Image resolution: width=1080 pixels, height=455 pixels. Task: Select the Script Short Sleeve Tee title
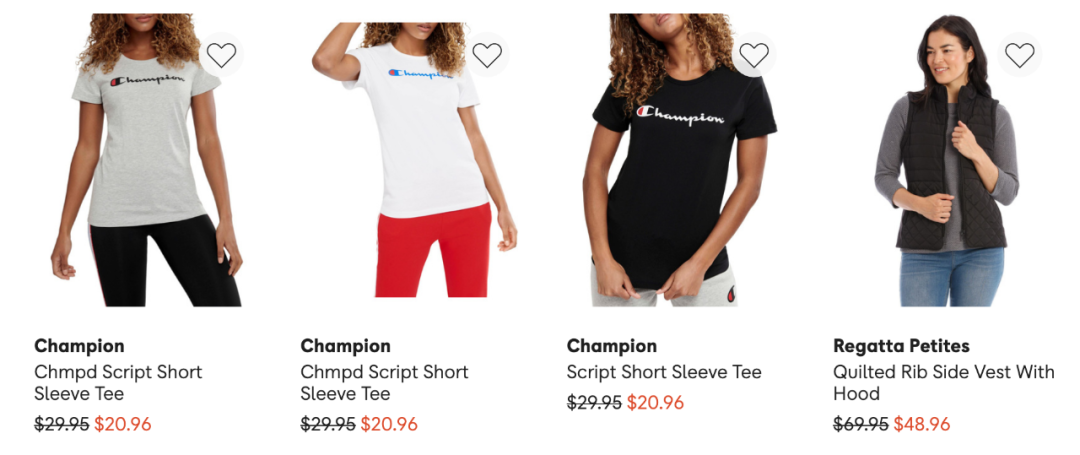(x=664, y=372)
